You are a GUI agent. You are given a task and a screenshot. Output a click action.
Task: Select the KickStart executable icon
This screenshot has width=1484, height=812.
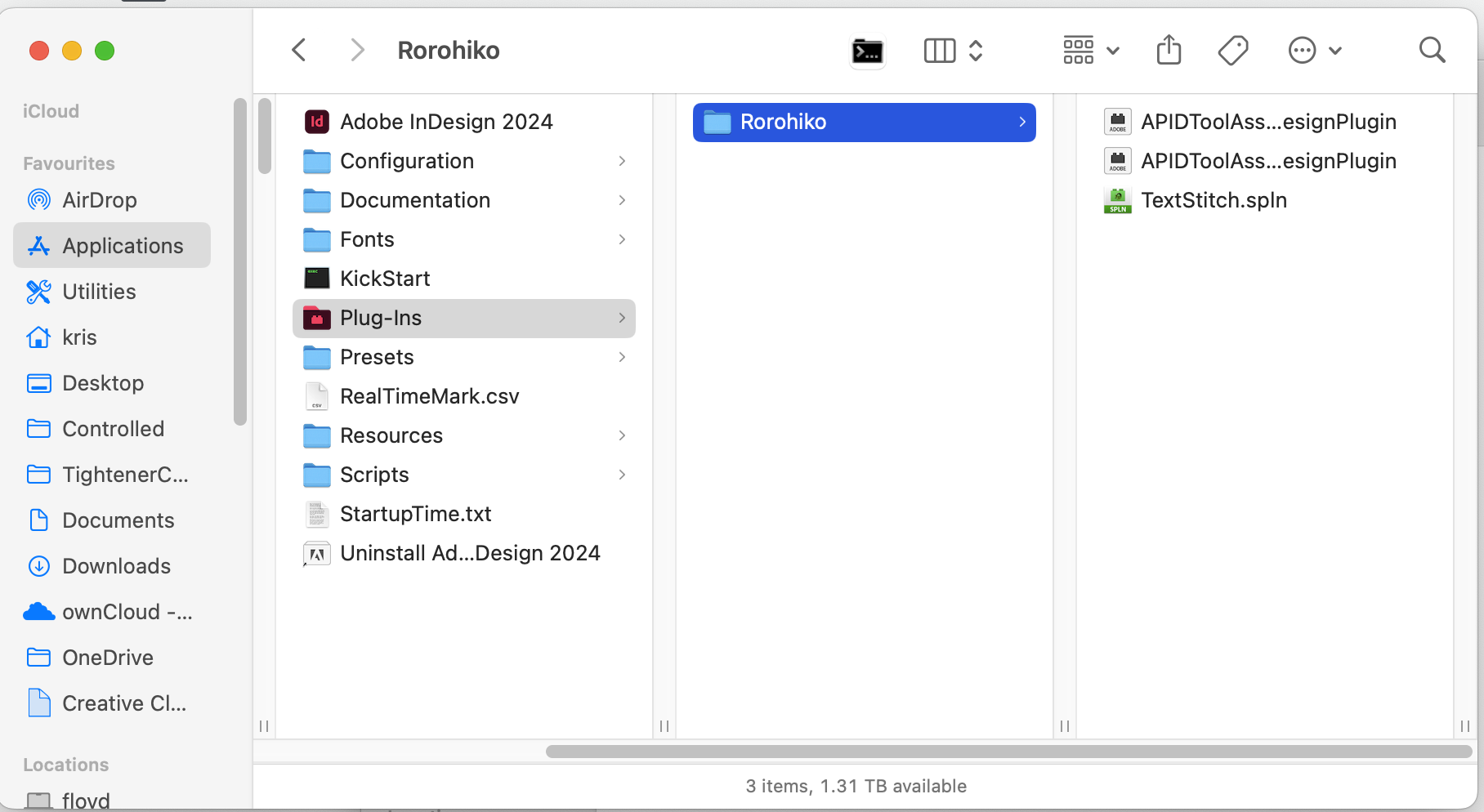(317, 279)
